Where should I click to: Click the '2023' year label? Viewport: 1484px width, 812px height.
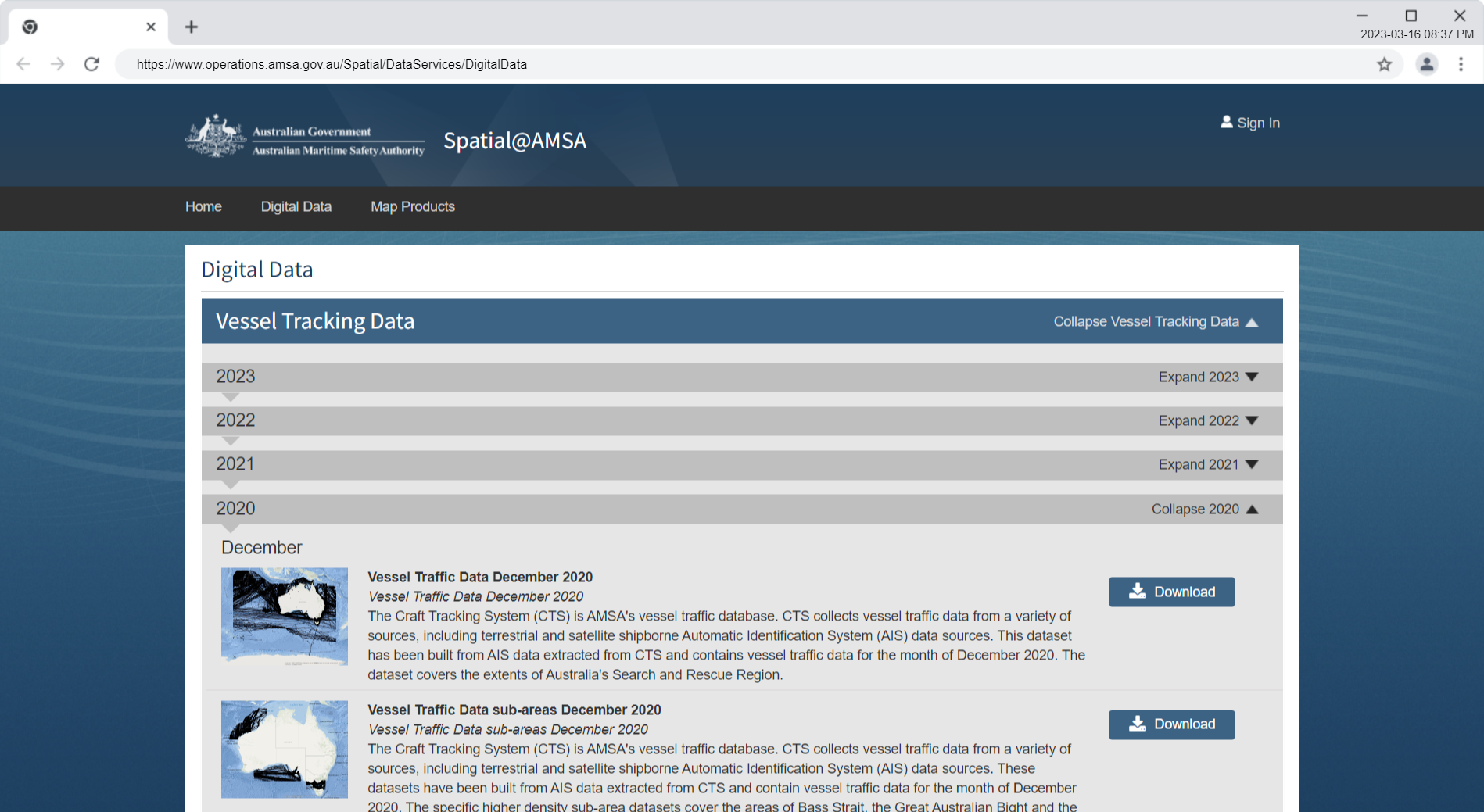[x=235, y=376]
